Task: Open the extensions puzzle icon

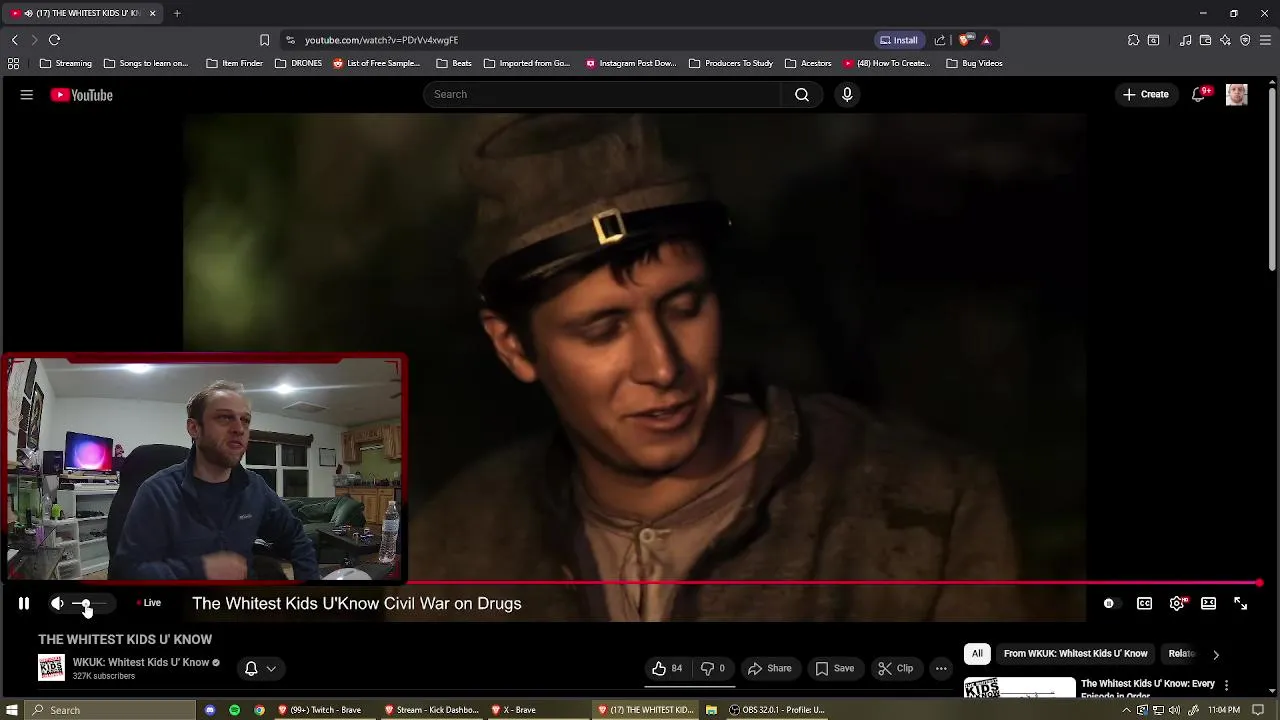Action: (1133, 40)
